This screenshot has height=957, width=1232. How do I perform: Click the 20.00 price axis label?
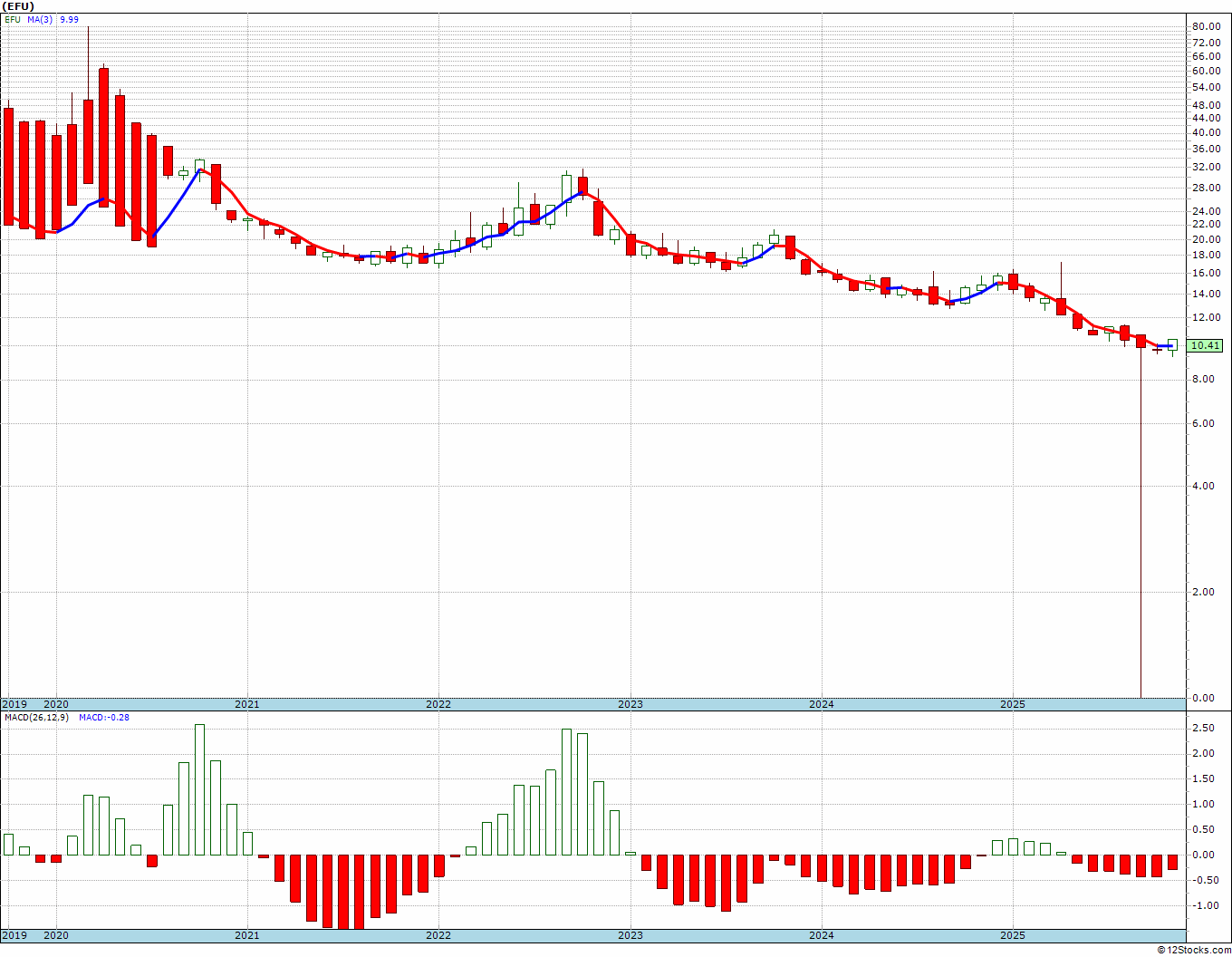tap(1206, 239)
